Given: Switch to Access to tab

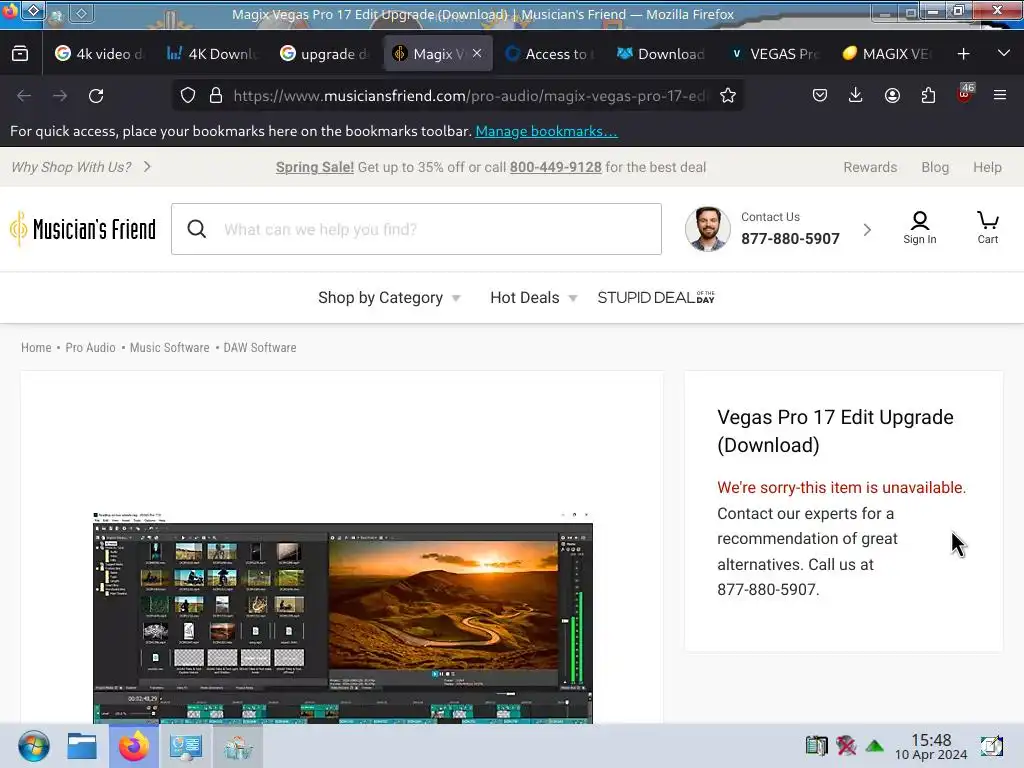Looking at the screenshot, I should pos(550,54).
